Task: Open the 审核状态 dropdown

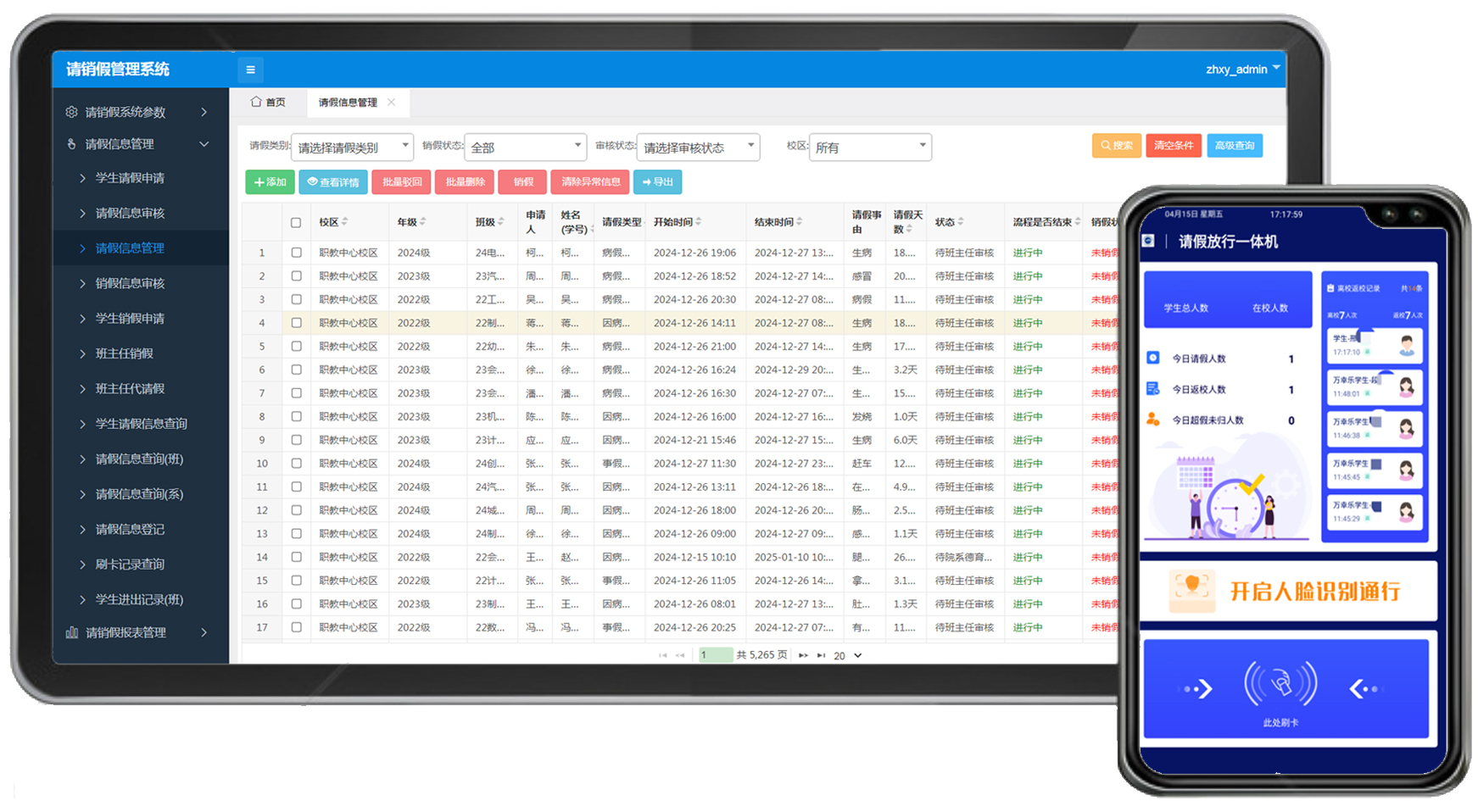Action: tap(697, 147)
